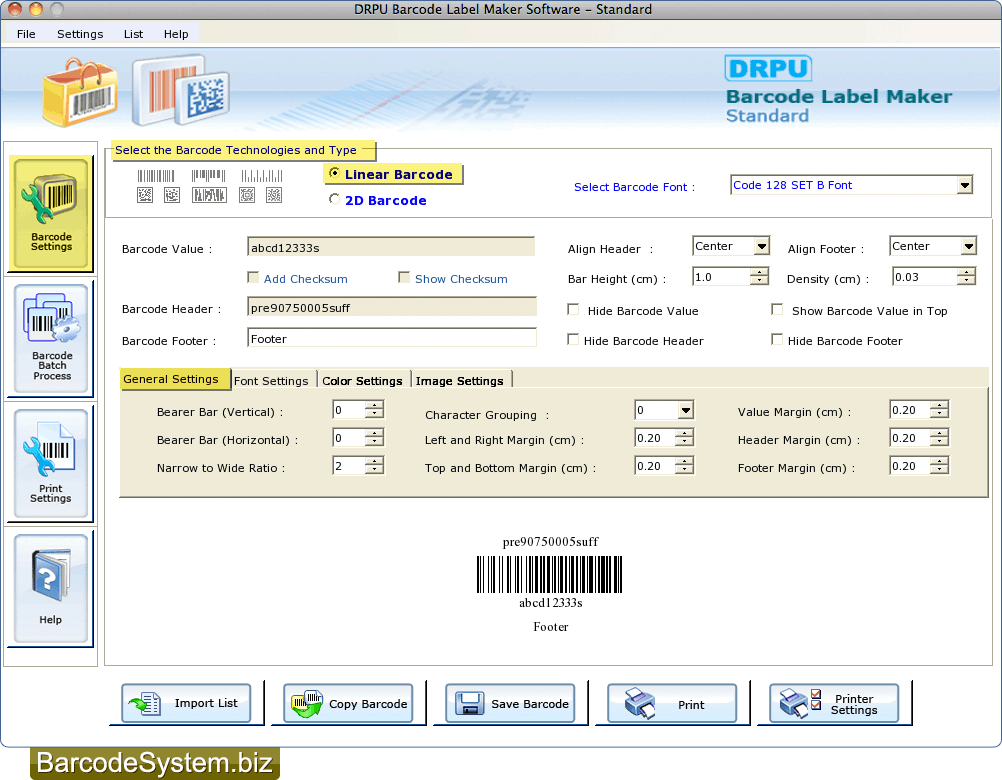Click the barcode and QR label logo icon
The image size is (1002, 780).
pyautogui.click(x=181, y=90)
